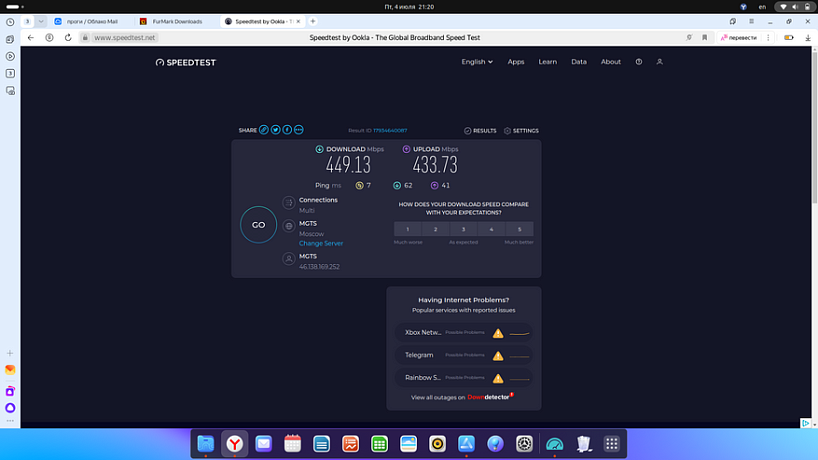Expand Xbox Network outage row
818x460 pixels.
click(463, 332)
